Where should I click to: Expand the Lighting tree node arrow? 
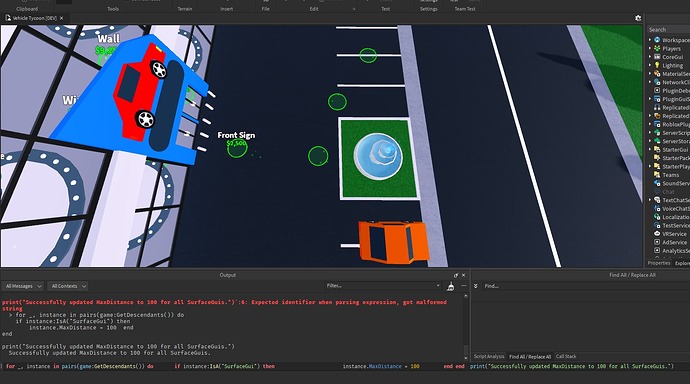650,65
